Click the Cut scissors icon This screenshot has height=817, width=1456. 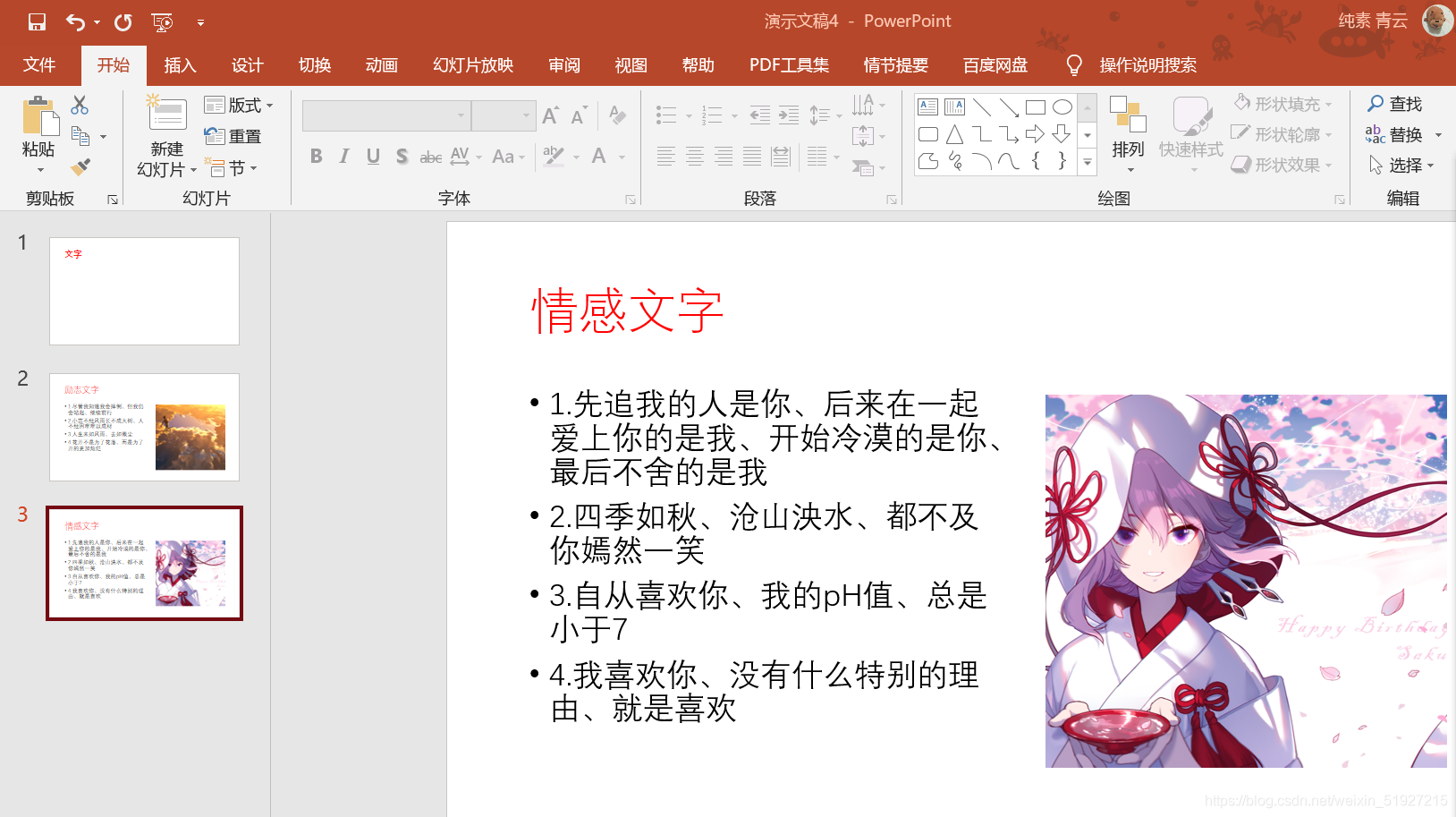click(x=80, y=105)
